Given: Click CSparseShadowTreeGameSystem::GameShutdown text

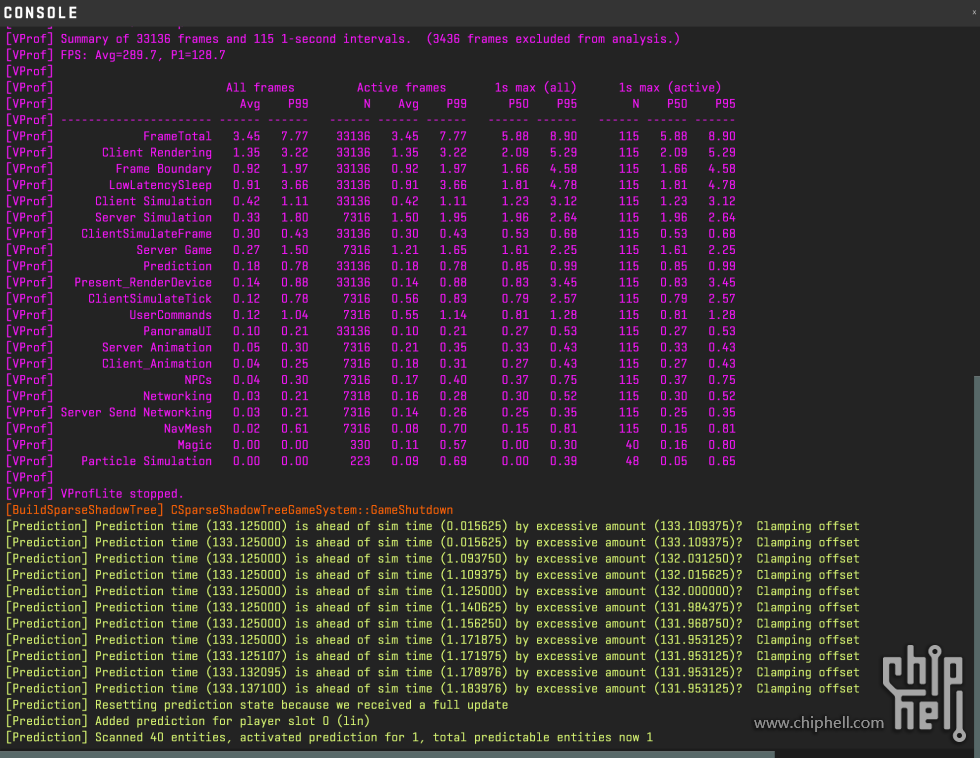Looking at the screenshot, I should (x=312, y=510).
